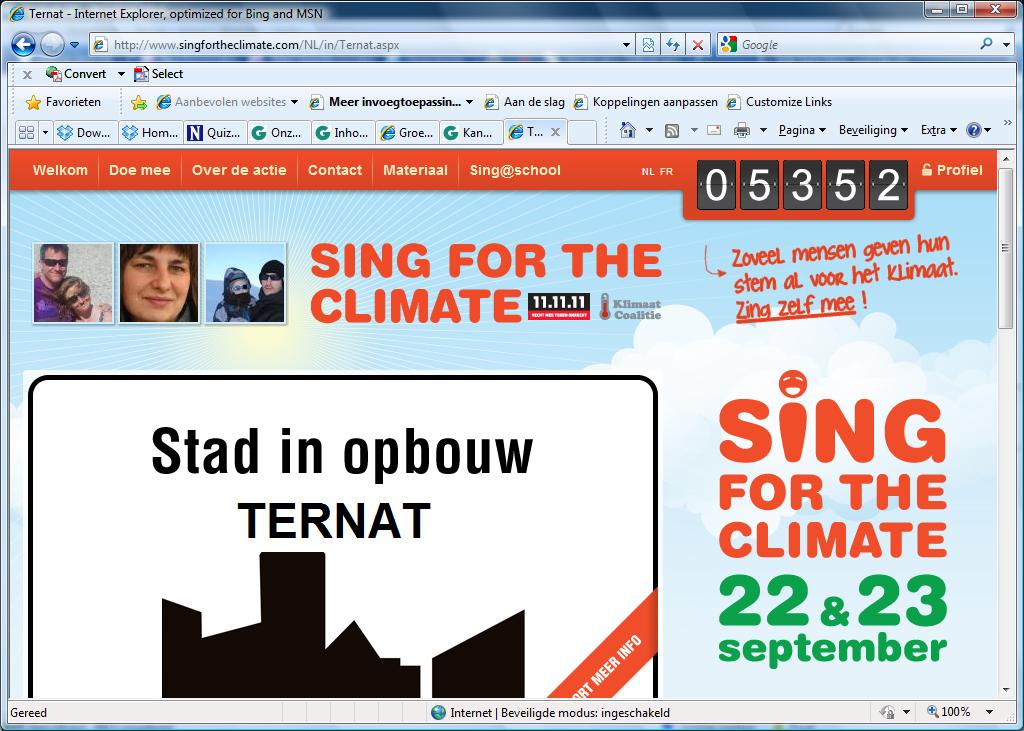Open the Doe mee page
The height and width of the screenshot is (731, 1024).
click(x=140, y=171)
